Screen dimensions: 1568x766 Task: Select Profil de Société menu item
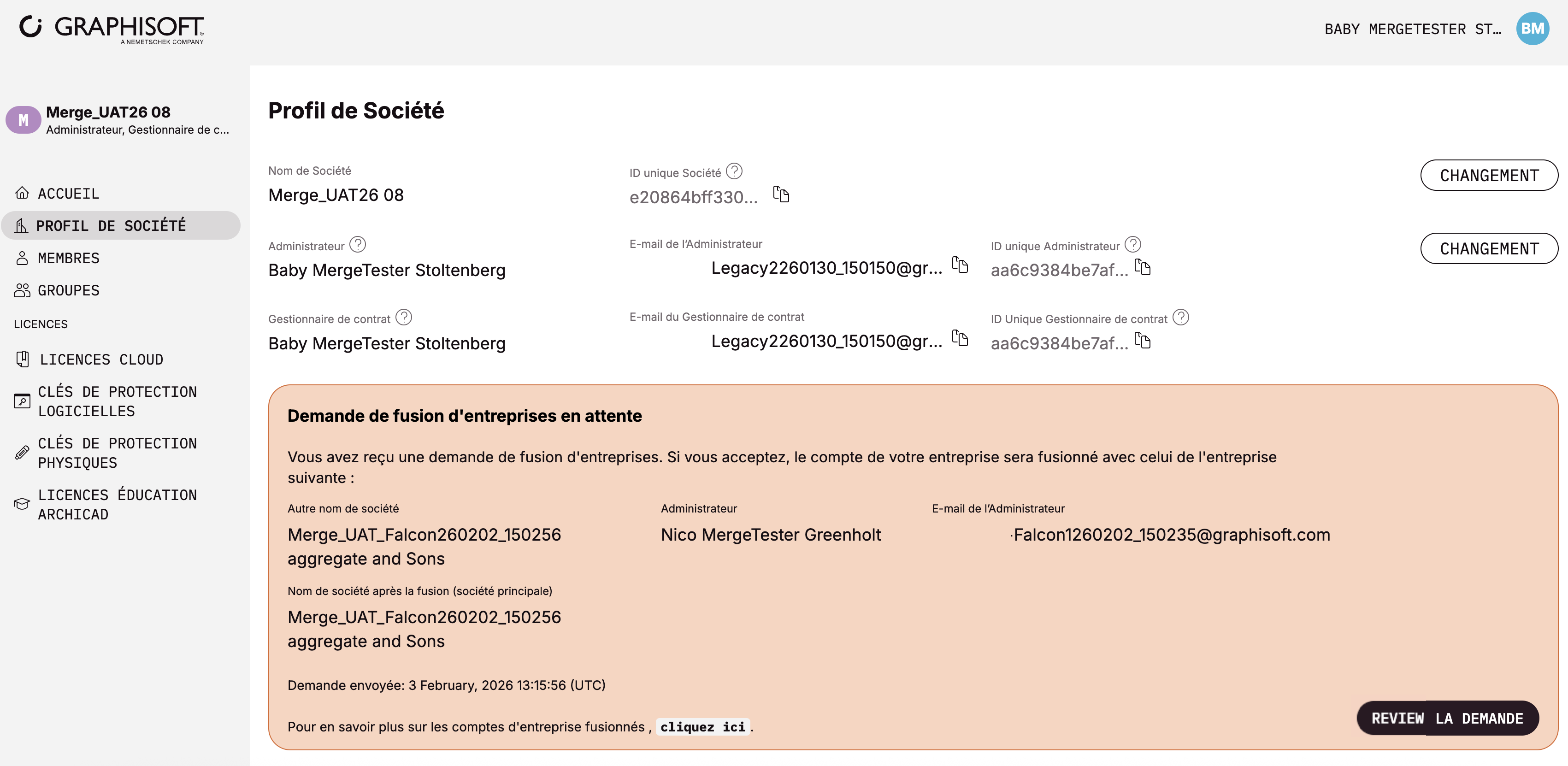coord(120,225)
